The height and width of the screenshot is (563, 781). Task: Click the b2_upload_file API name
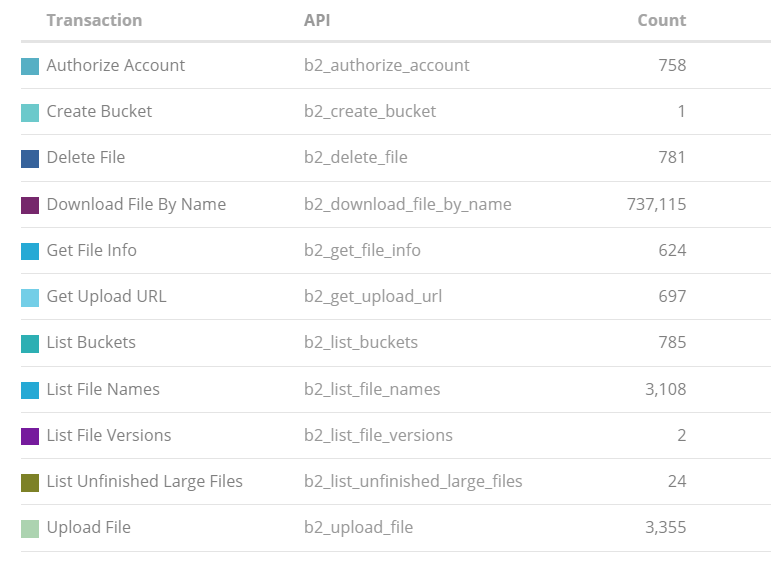(x=358, y=528)
